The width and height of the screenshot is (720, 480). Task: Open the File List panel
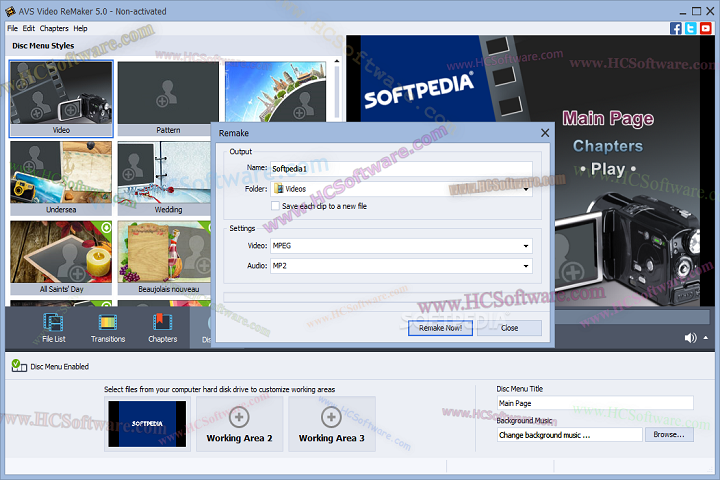click(x=54, y=326)
